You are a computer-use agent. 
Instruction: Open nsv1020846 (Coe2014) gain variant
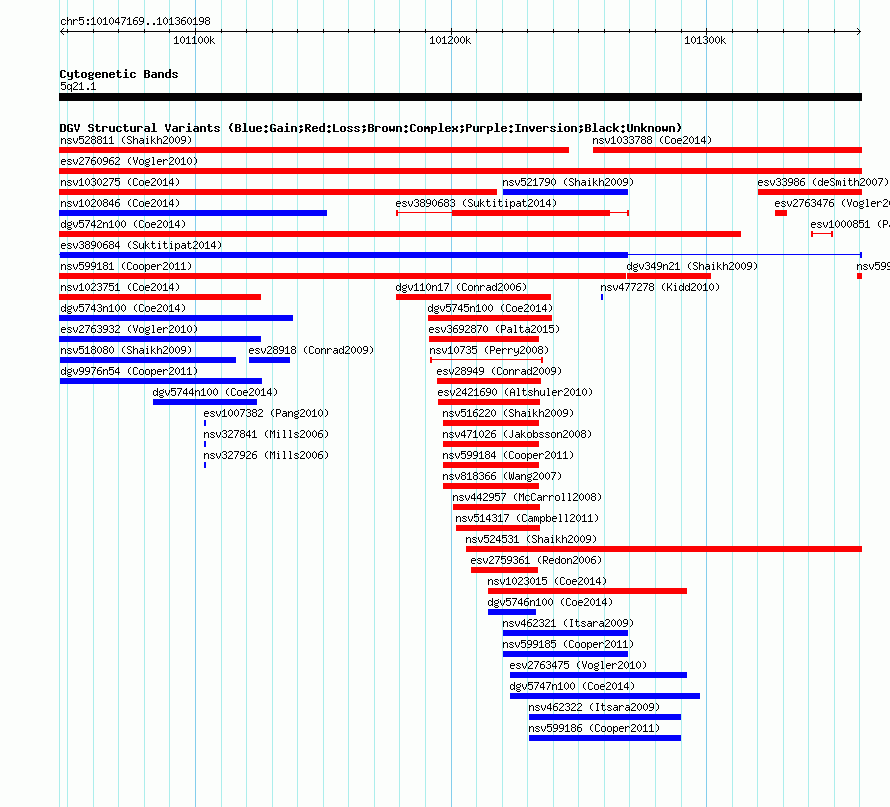(193, 213)
